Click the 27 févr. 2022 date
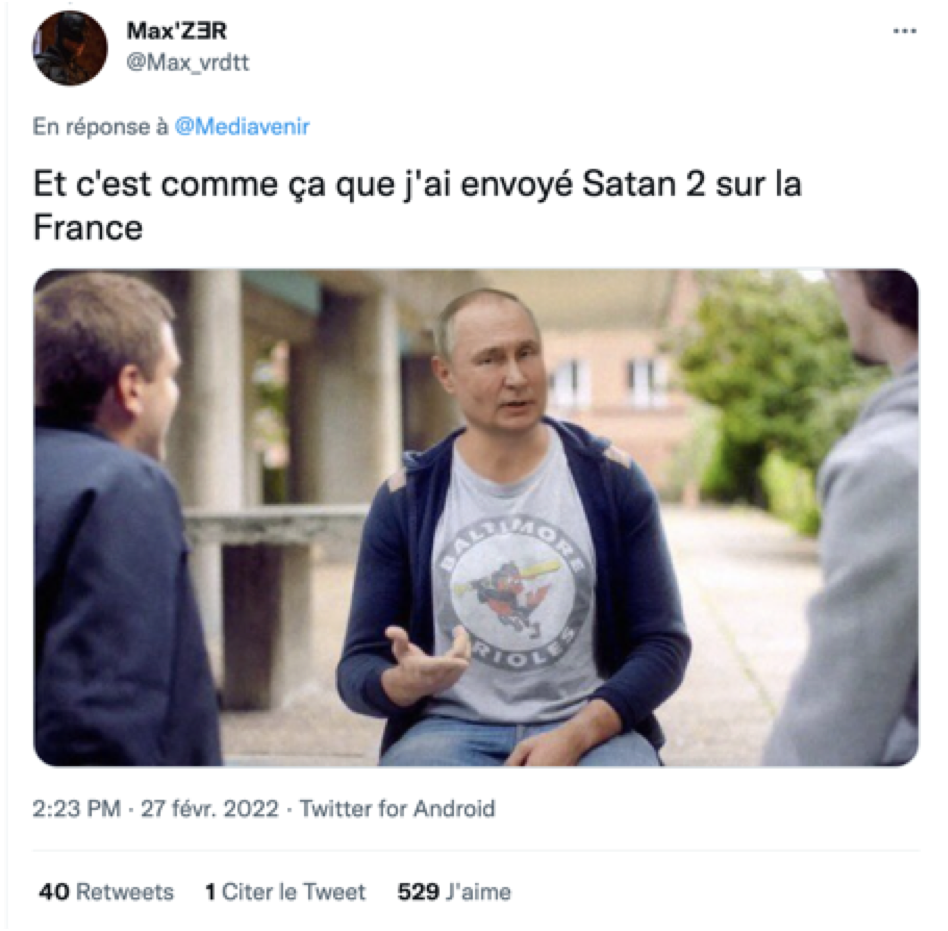Image resolution: width=948 pixels, height=931 pixels. [209, 808]
